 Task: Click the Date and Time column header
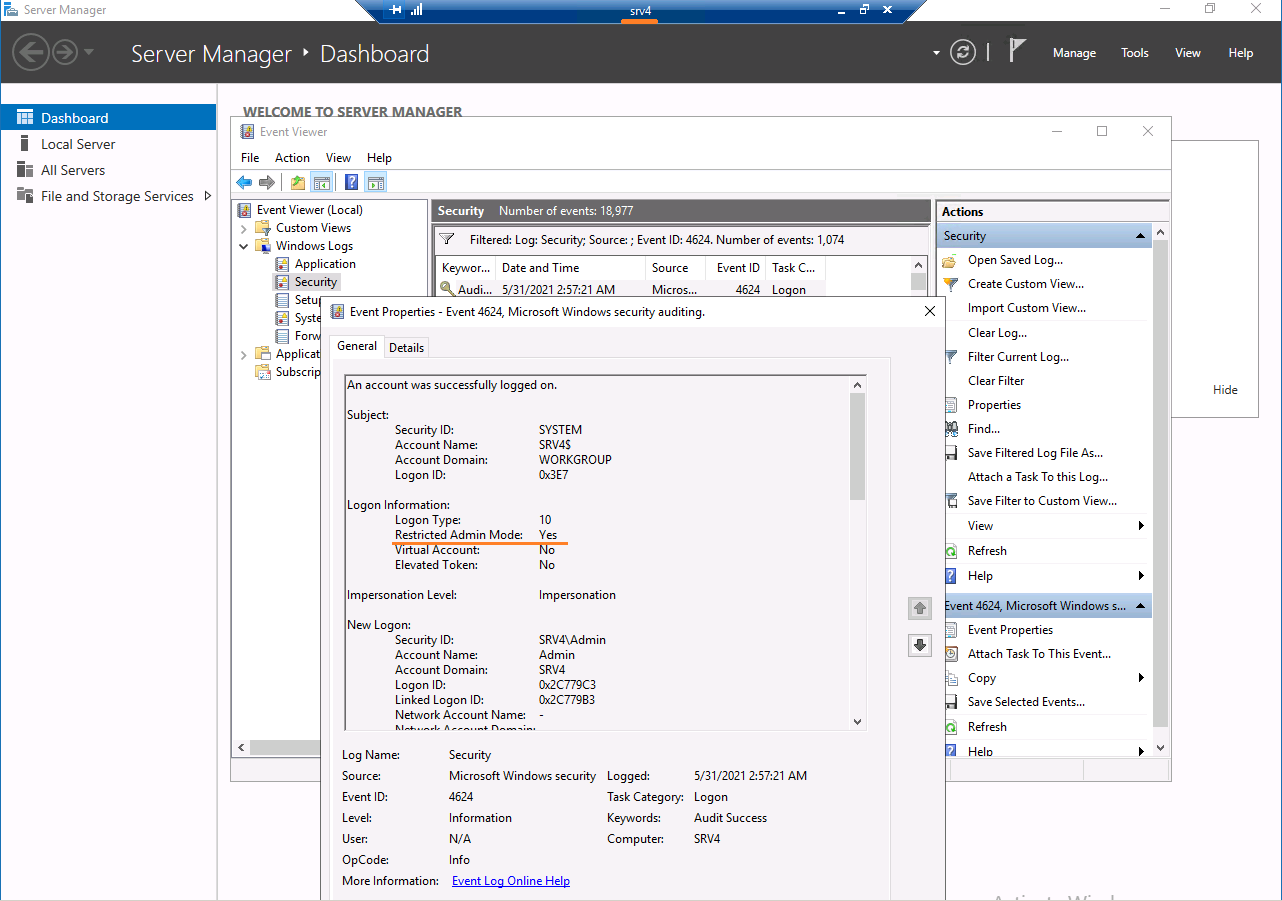click(570, 268)
